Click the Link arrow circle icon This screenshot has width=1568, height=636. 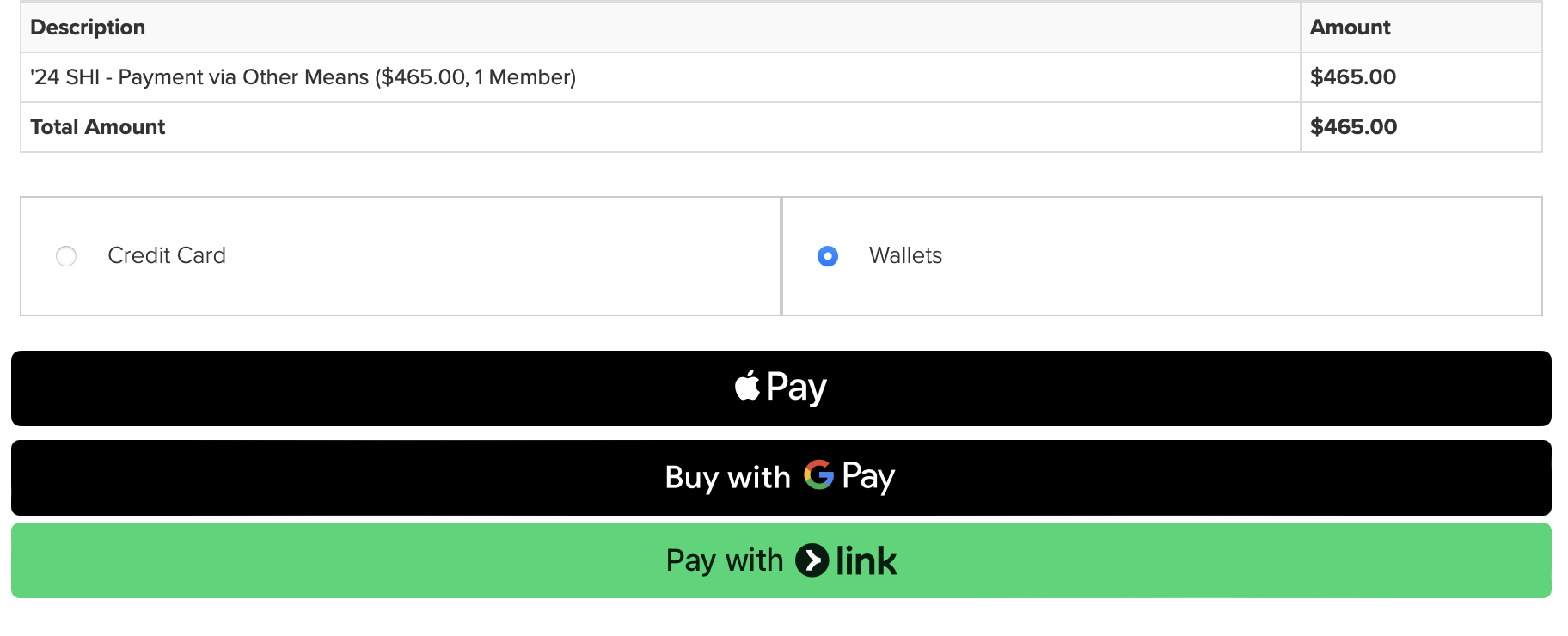[x=812, y=560]
